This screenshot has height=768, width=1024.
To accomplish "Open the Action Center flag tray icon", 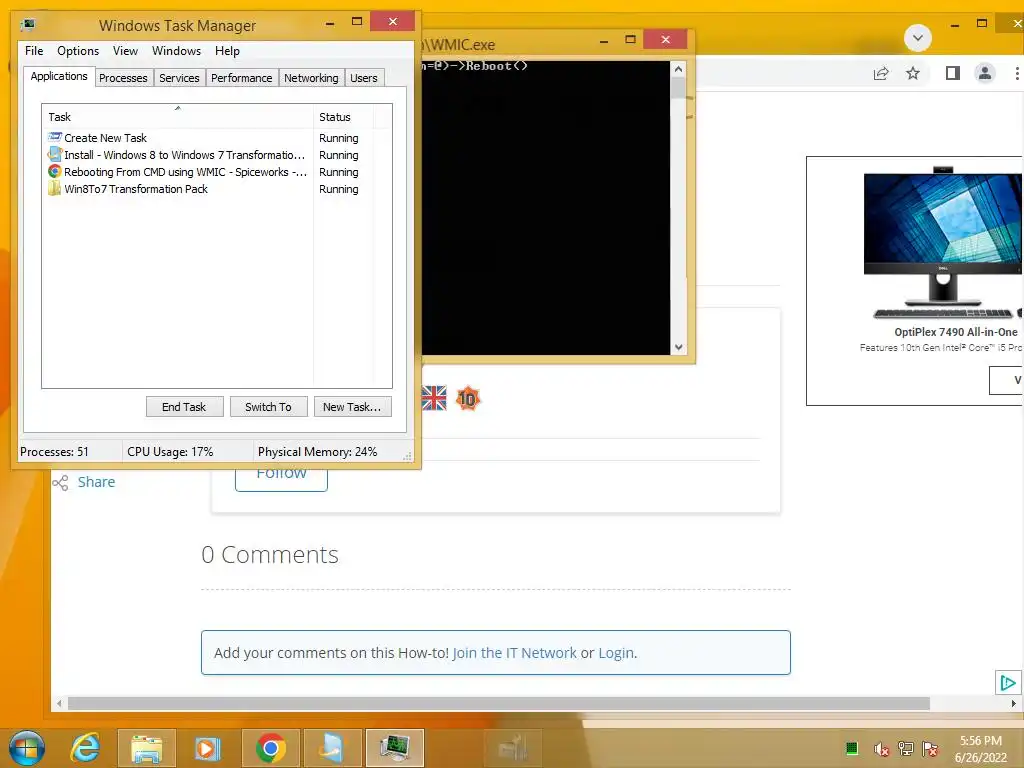I will click(x=930, y=749).
